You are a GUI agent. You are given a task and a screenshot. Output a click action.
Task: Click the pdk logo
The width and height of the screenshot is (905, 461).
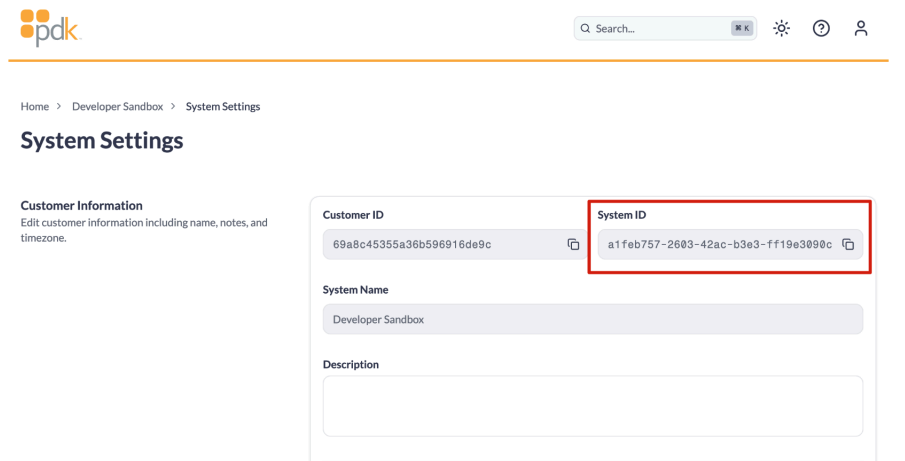[x=50, y=27]
